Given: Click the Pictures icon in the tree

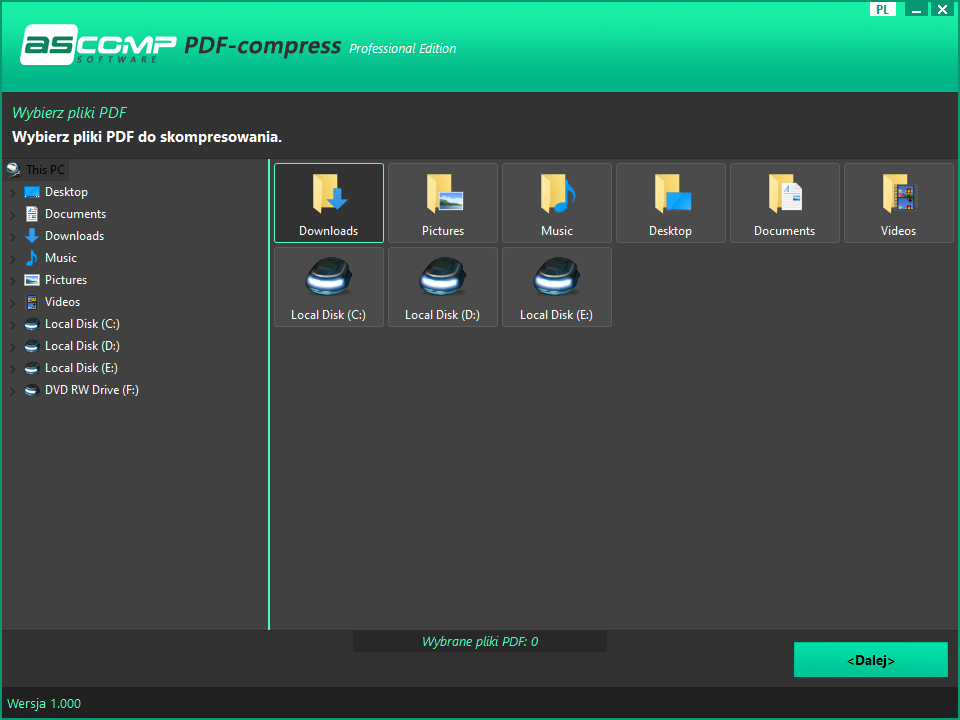Looking at the screenshot, I should click(32, 280).
